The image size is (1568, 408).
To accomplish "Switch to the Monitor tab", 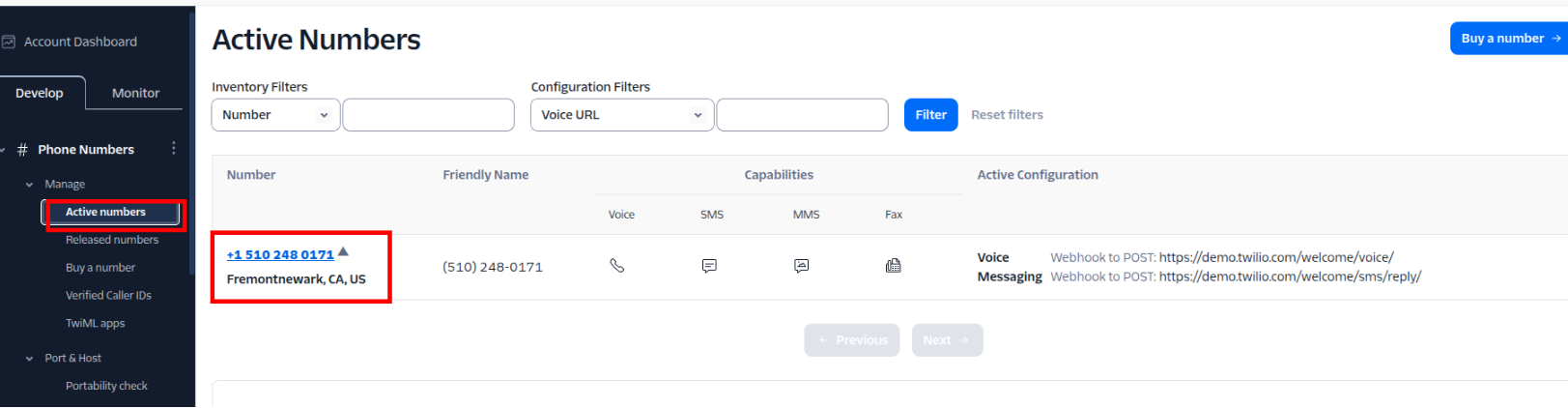I will [135, 93].
